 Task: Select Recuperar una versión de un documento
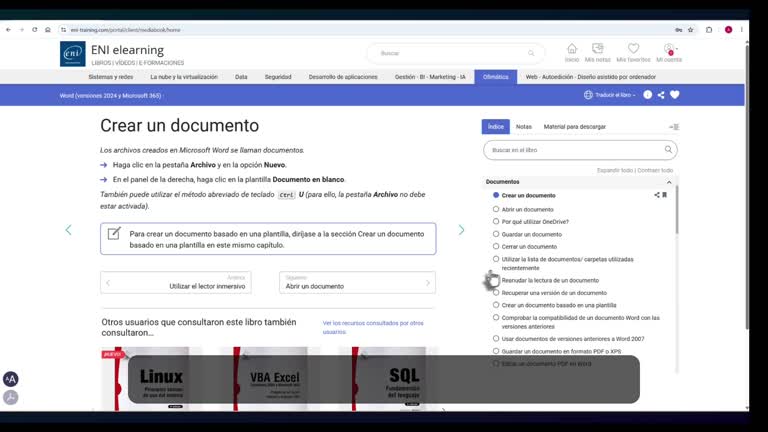coord(554,293)
